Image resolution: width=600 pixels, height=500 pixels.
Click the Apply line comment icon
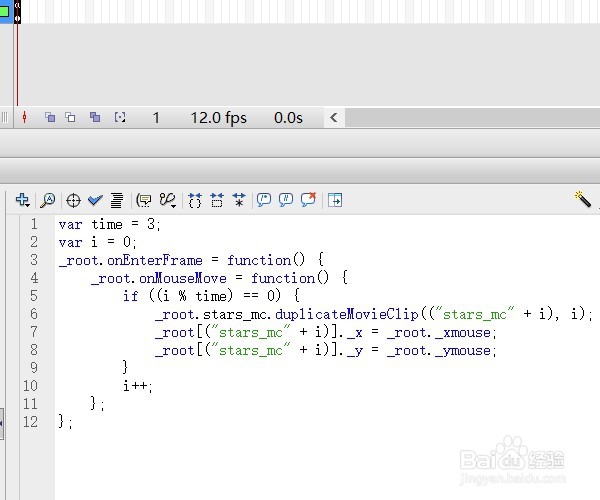click(286, 200)
